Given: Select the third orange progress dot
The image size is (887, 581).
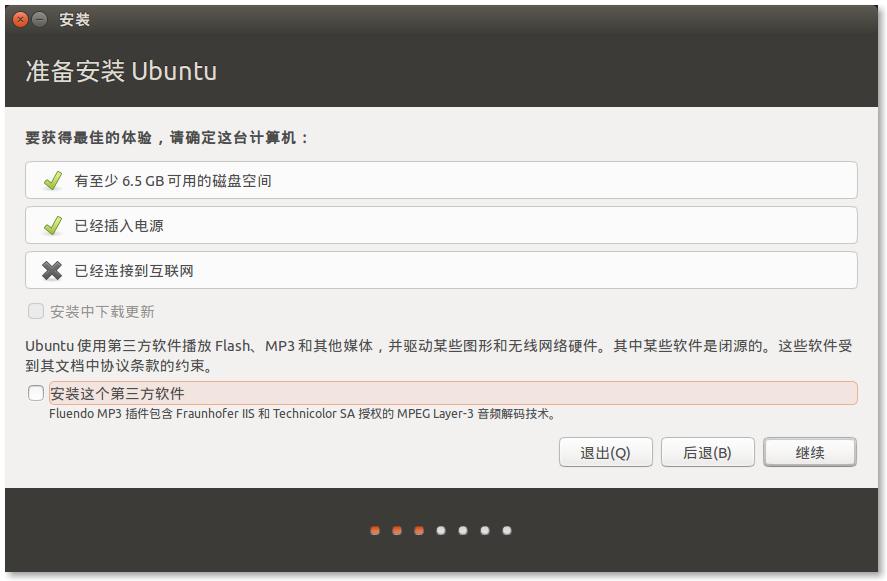Looking at the screenshot, I should click(x=419, y=531).
